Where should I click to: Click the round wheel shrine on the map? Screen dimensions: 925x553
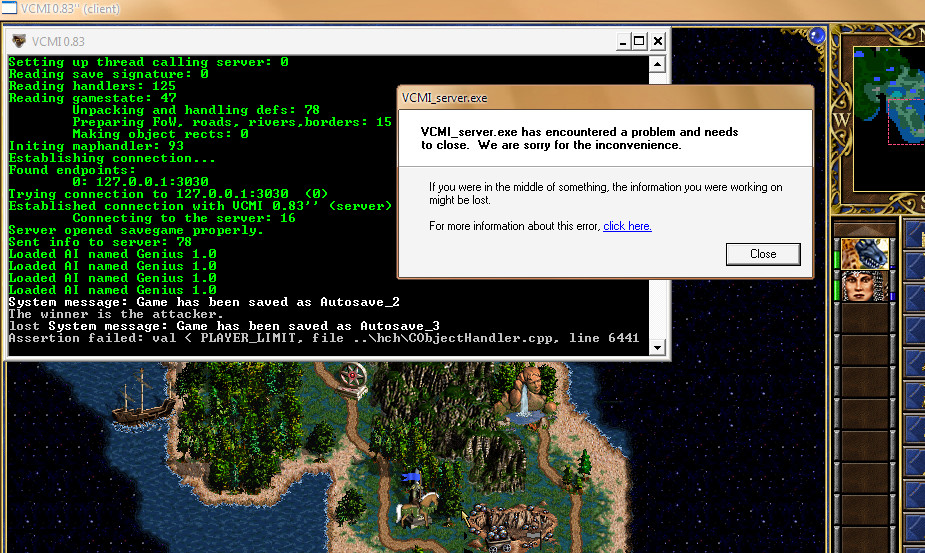[352, 377]
